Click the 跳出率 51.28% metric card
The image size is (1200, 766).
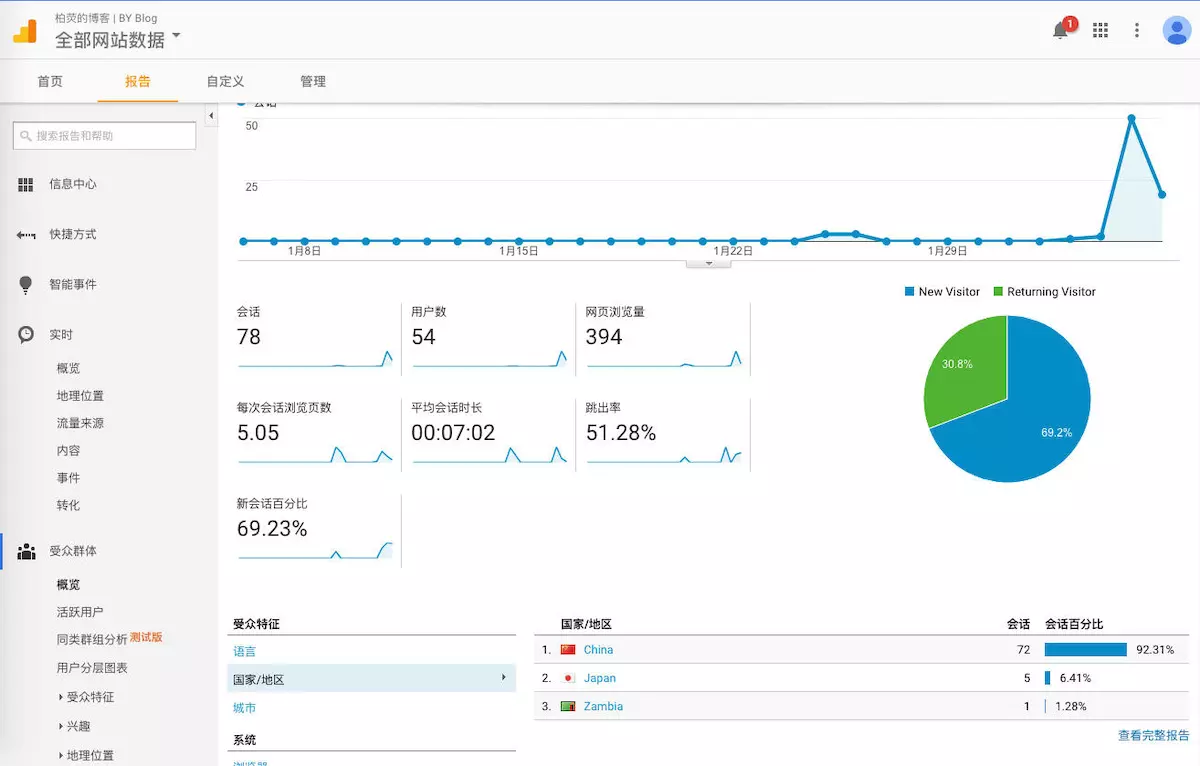tap(664, 434)
